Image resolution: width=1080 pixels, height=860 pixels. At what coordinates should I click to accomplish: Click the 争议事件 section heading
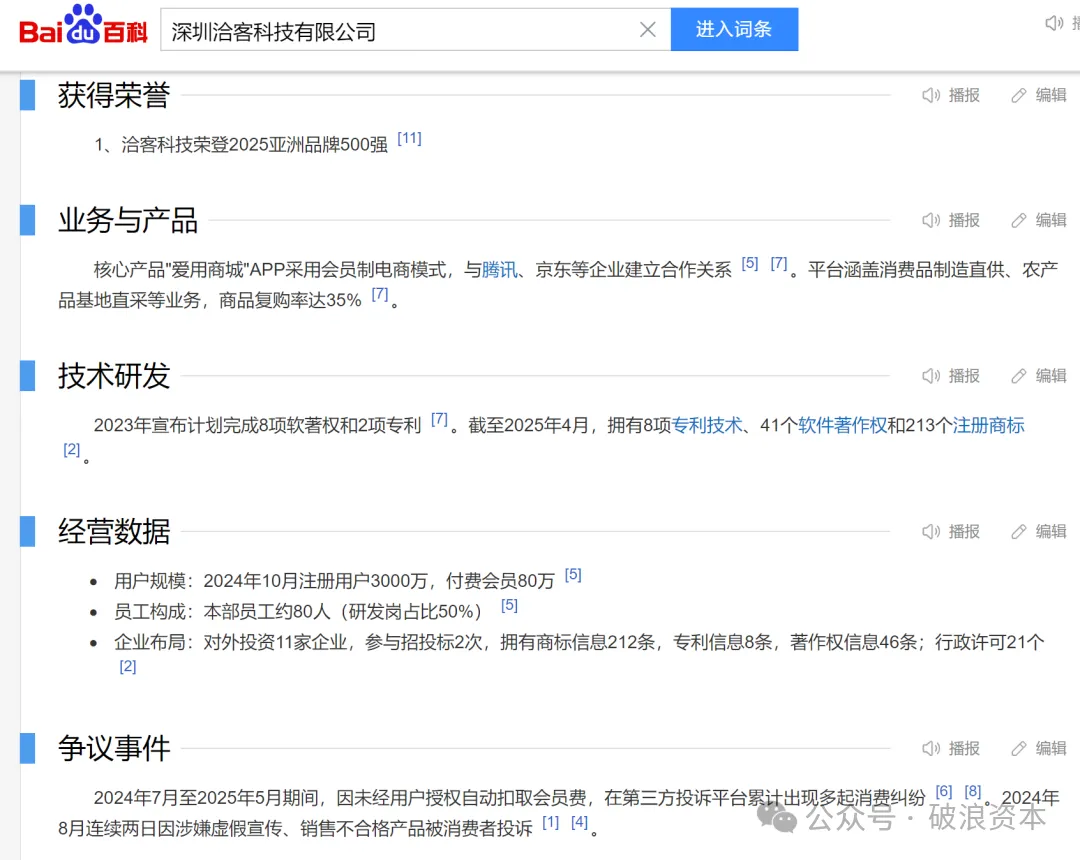pyautogui.click(x=114, y=748)
